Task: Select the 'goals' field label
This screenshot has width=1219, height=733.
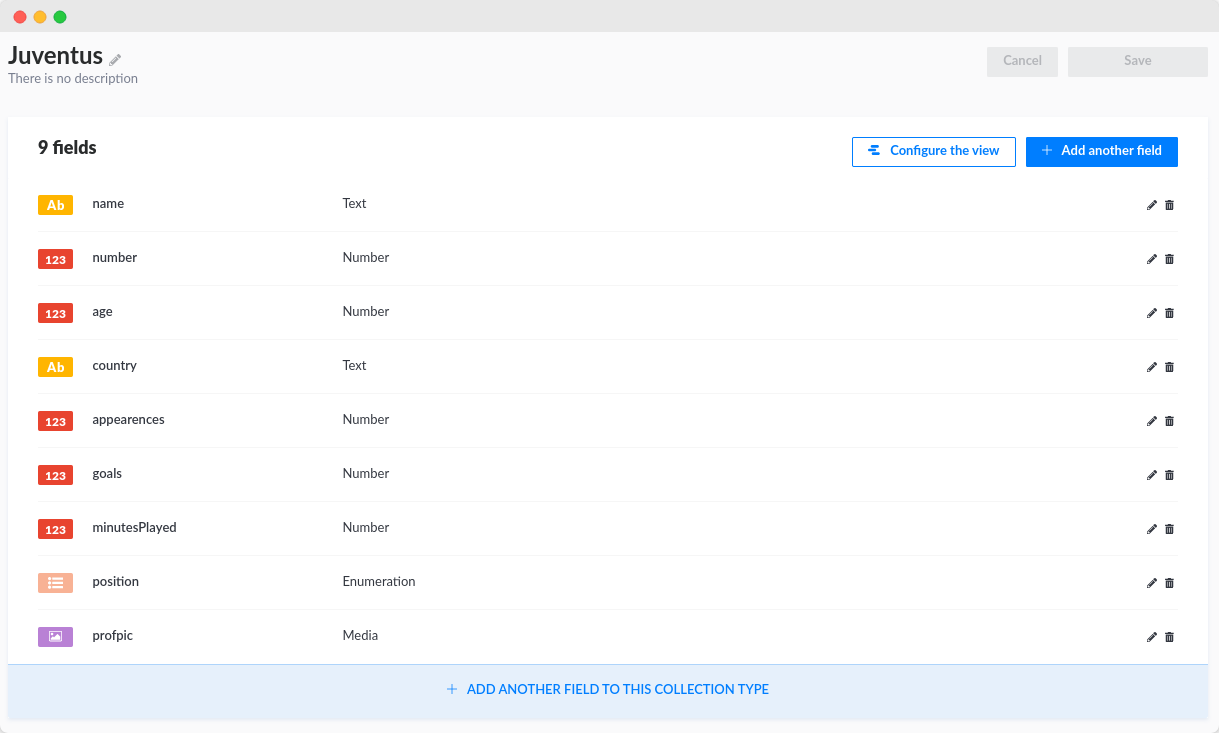Action: [107, 474]
